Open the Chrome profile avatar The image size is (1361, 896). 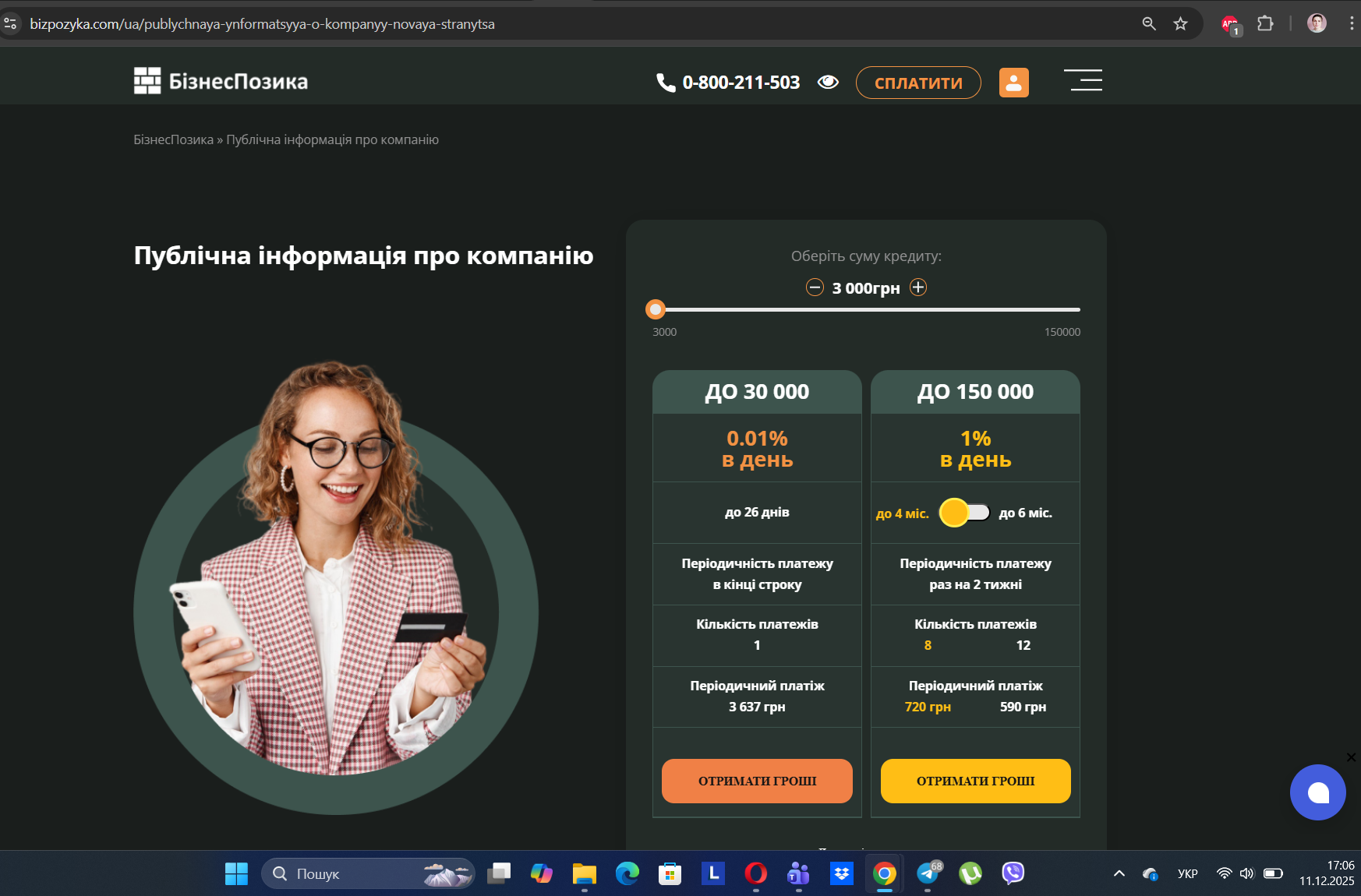click(1317, 23)
